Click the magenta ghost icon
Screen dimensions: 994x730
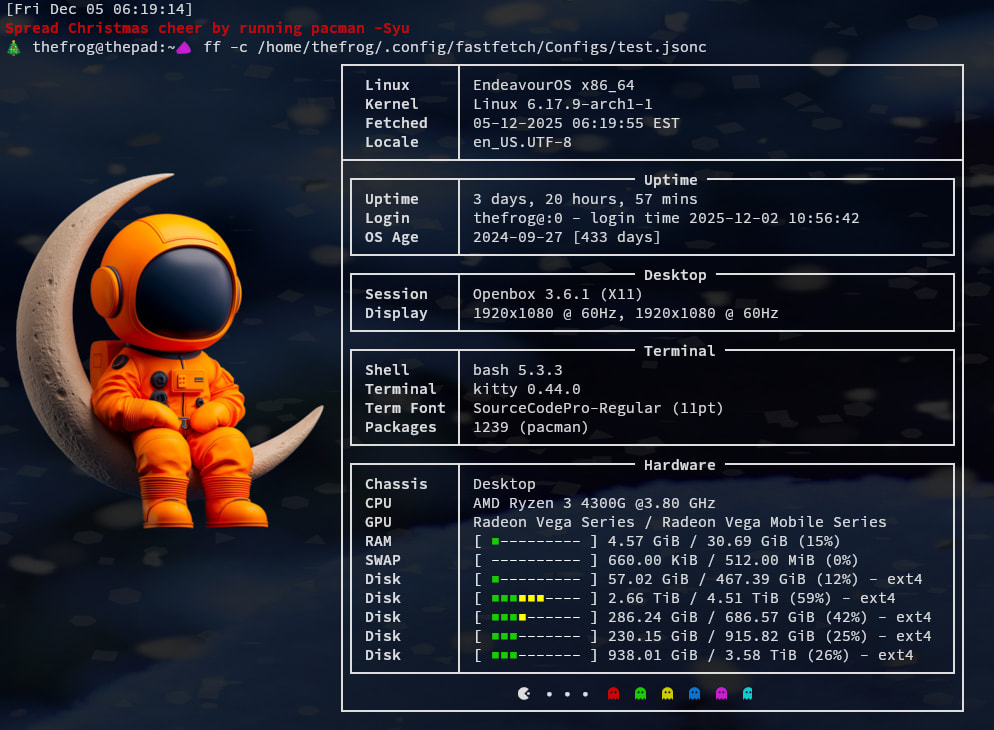tap(722, 693)
